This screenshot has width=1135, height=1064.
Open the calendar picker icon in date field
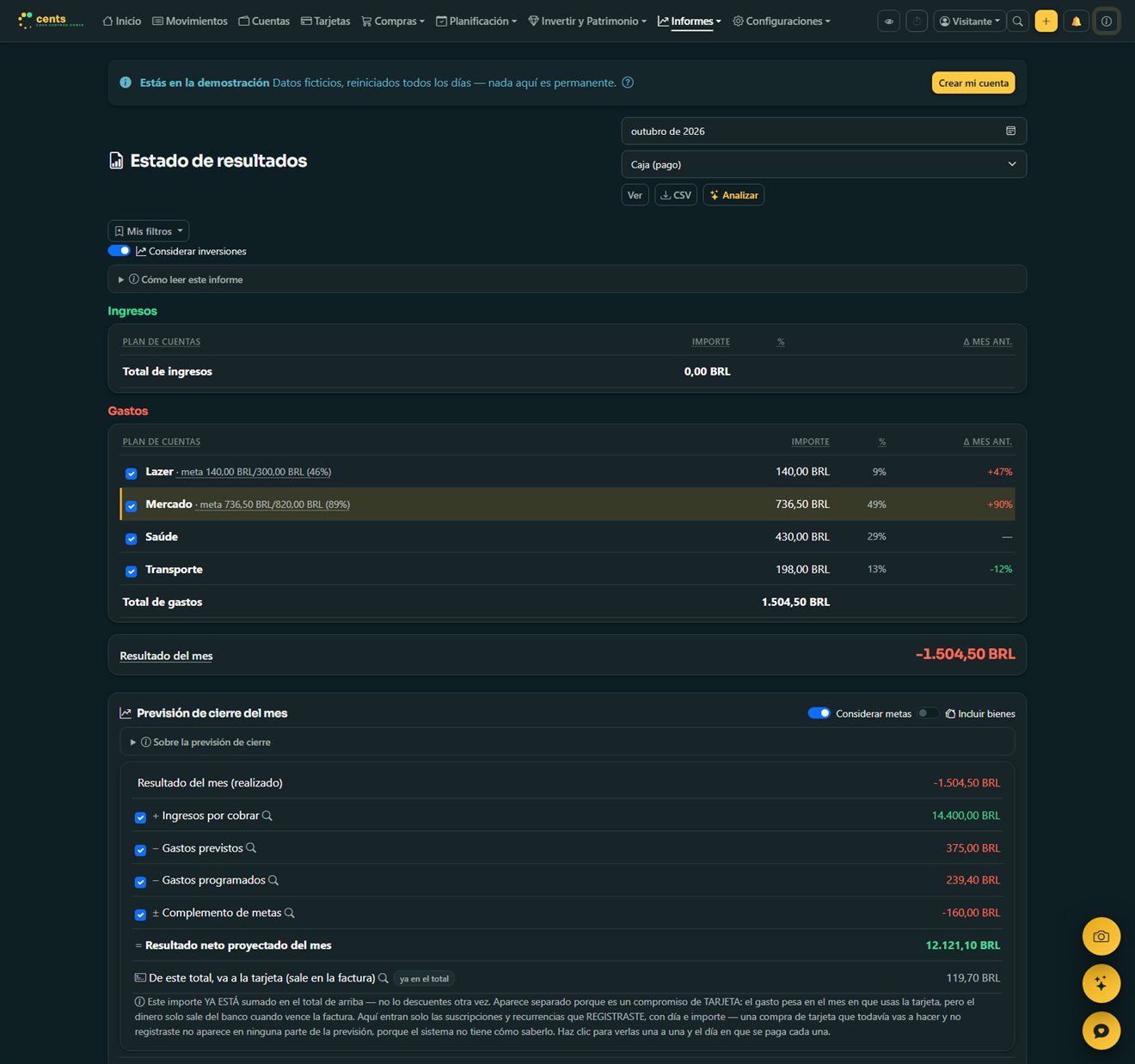[1010, 131]
